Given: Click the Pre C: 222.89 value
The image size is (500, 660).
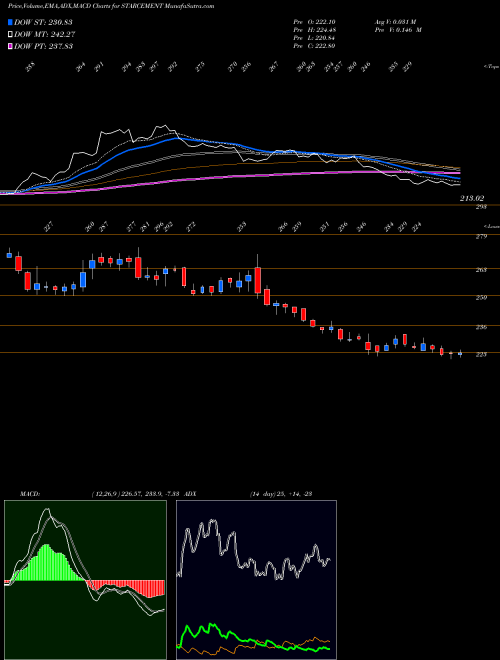Looking at the screenshot, I should coord(314,46).
